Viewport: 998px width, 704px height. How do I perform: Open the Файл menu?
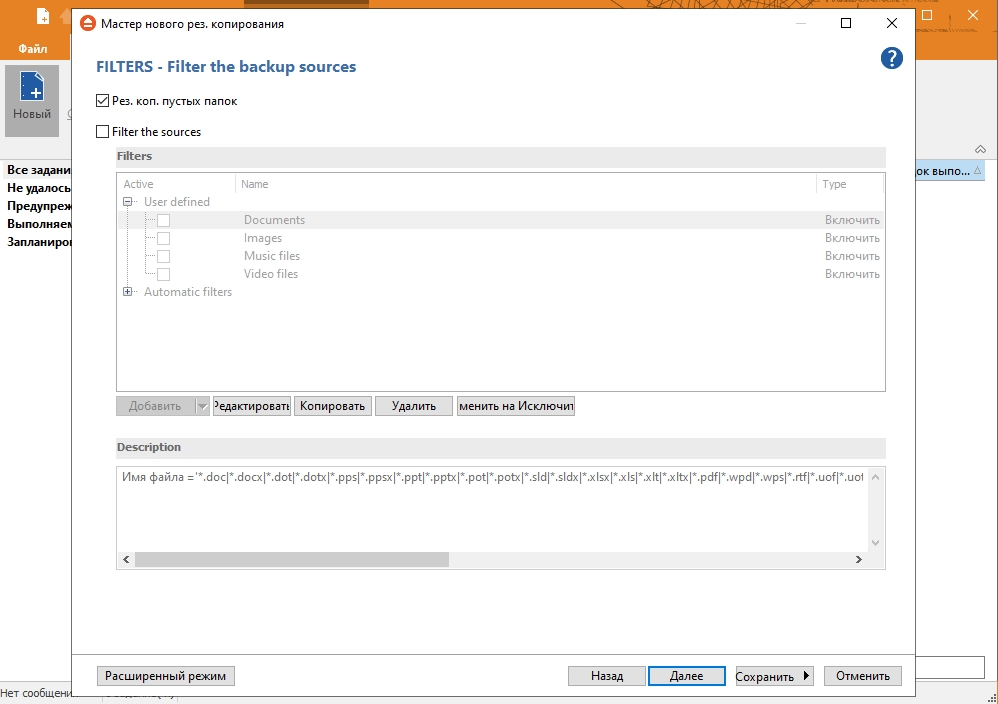coord(32,48)
